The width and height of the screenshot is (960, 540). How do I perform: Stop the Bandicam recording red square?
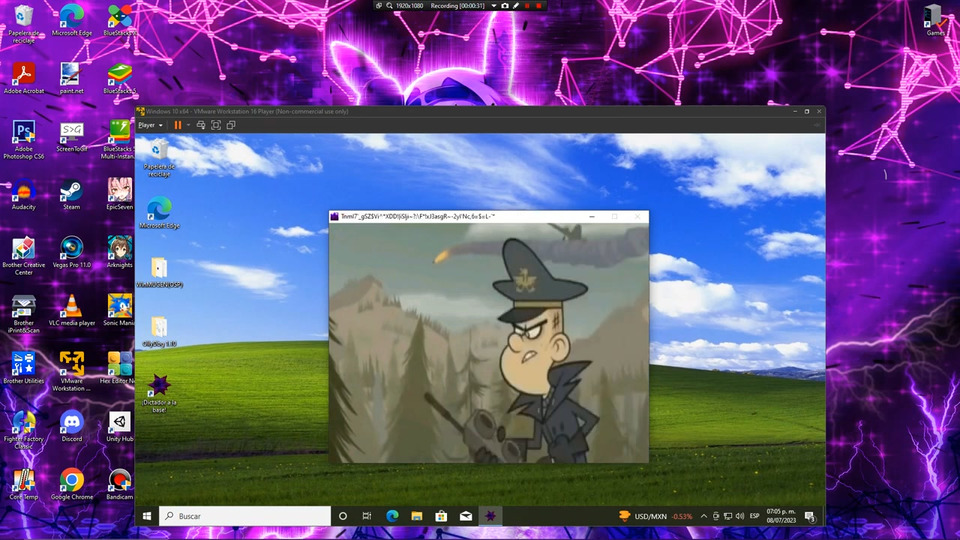click(x=539, y=6)
